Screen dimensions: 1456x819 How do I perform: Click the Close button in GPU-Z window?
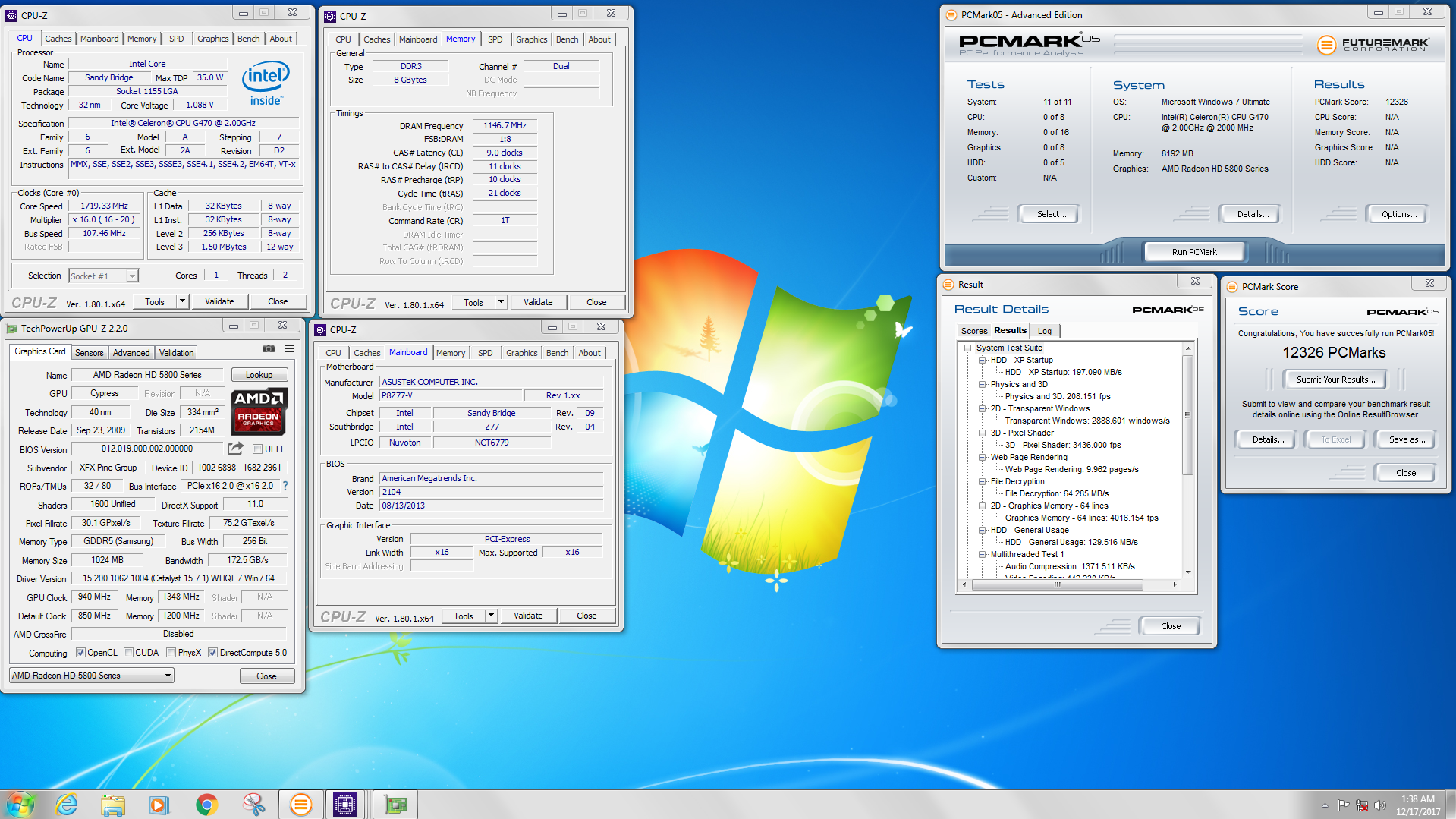tap(266, 676)
